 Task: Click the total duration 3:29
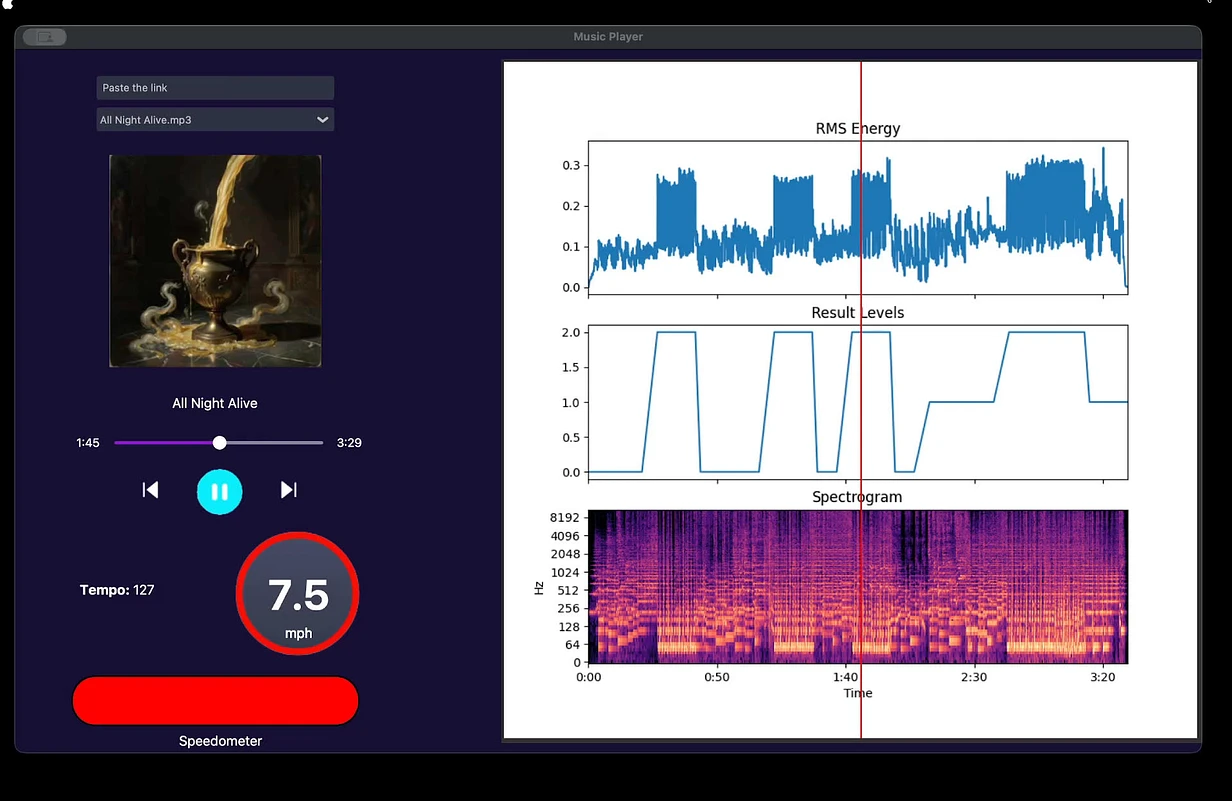[349, 442]
